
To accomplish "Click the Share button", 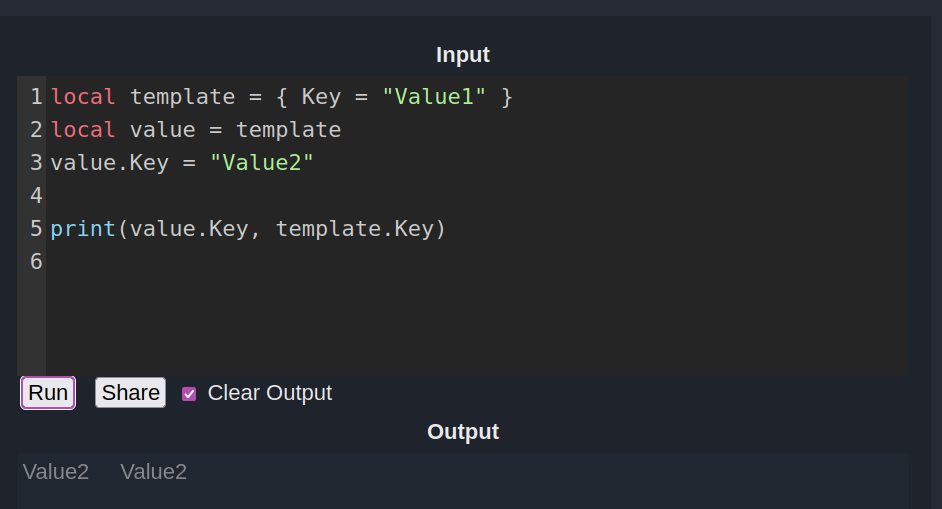I will 130,392.
